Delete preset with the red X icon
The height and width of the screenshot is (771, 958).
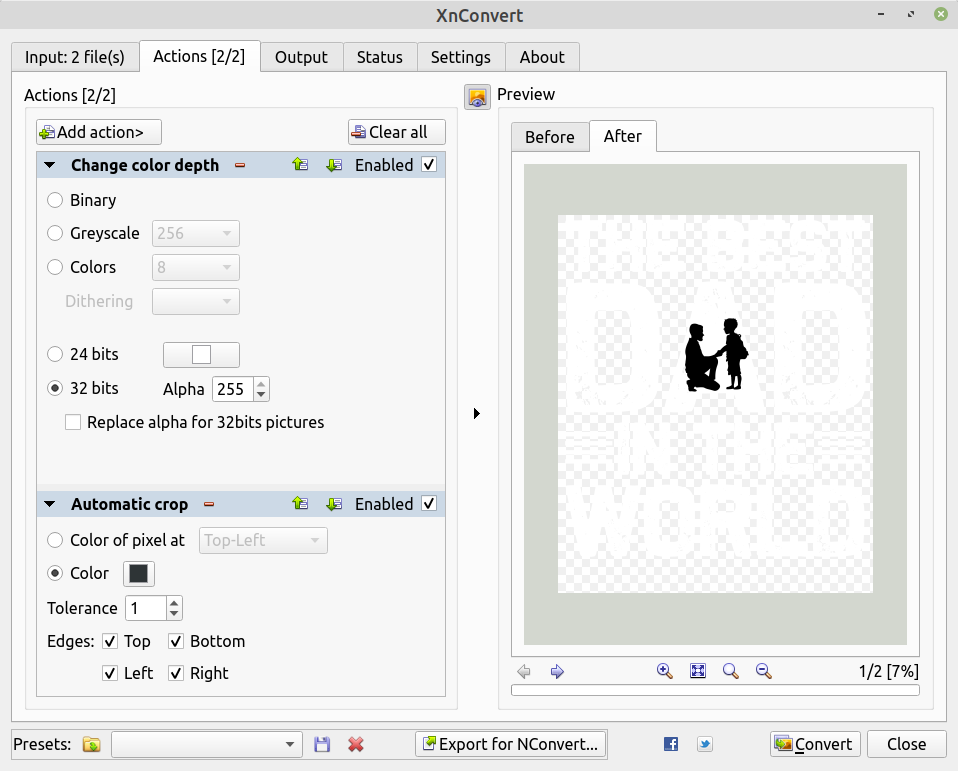pyautogui.click(x=355, y=744)
